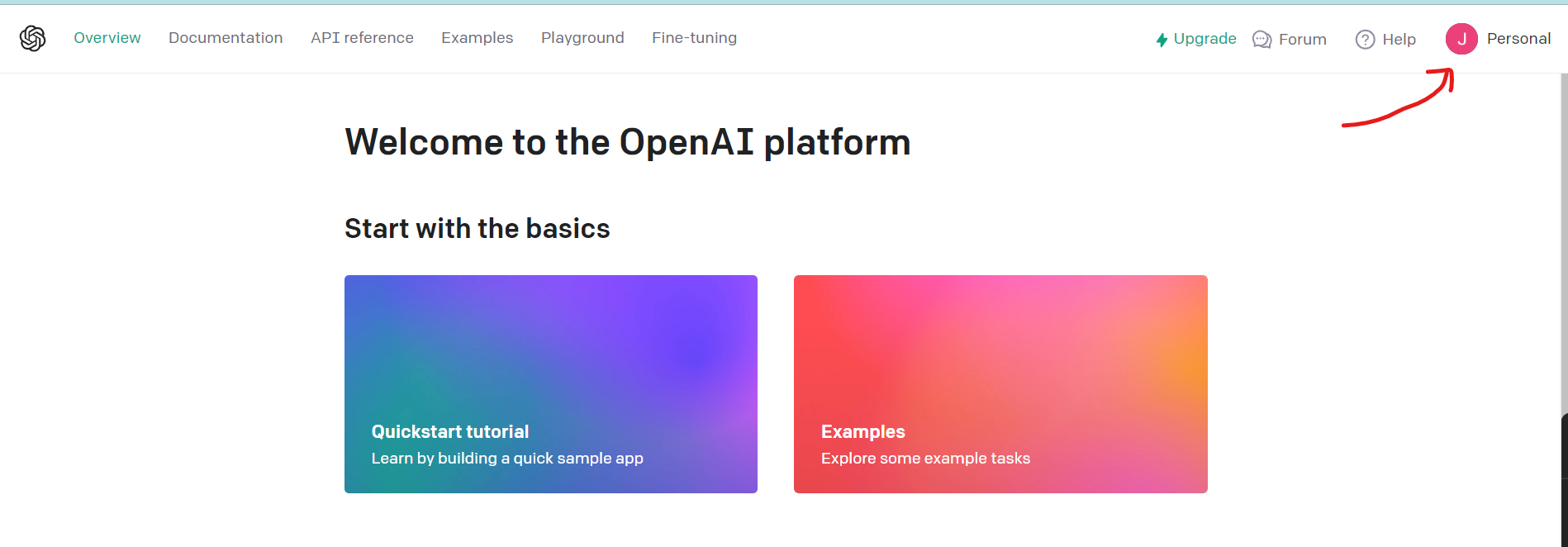This screenshot has width=1568, height=547.
Task: Click 'Learn by building a quick sample app'
Action: pyautogui.click(x=507, y=459)
